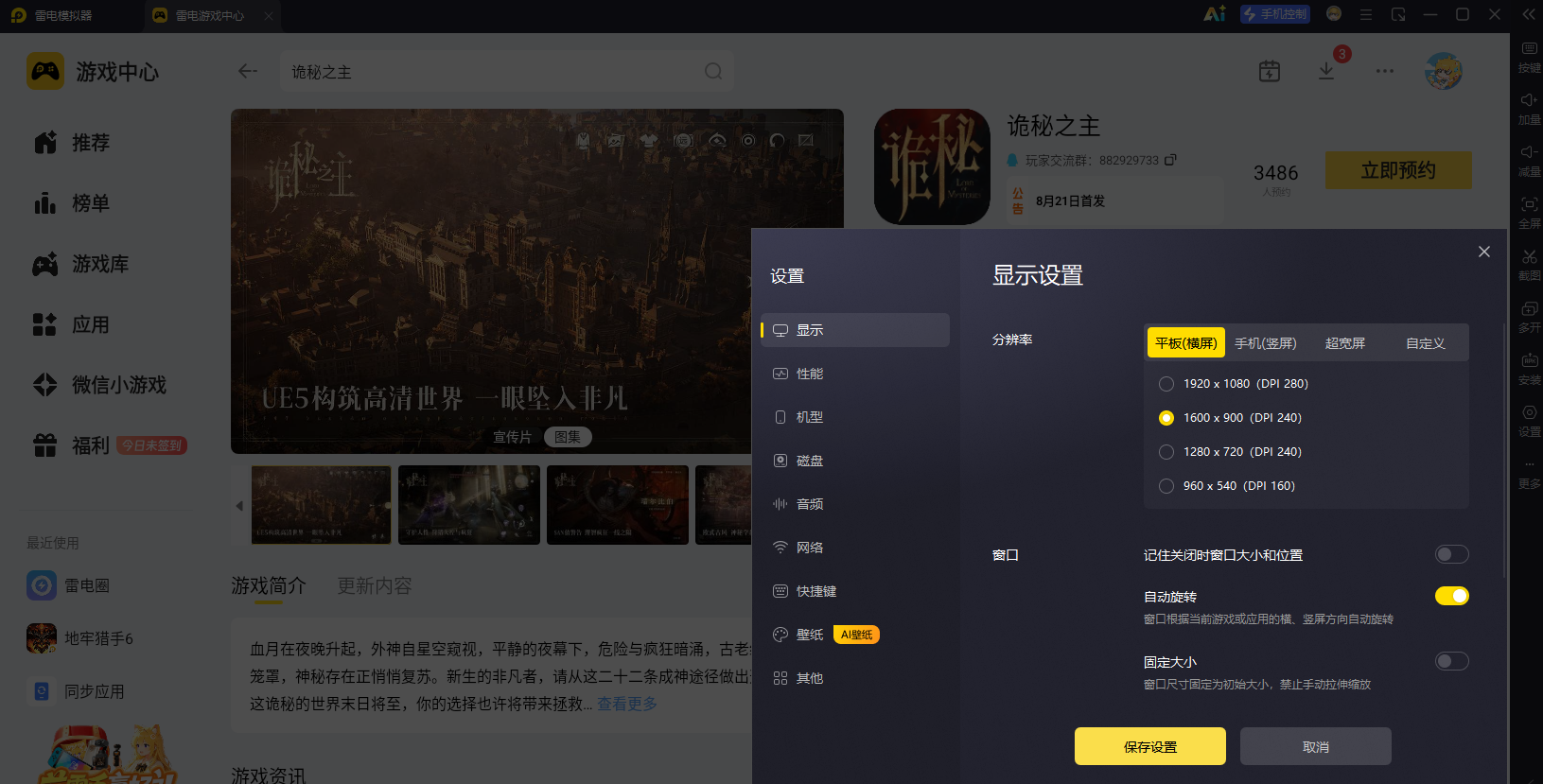Switch to 手机(竖屏) resolution tab
Viewport: 1543px width, 784px height.
[x=1266, y=342]
